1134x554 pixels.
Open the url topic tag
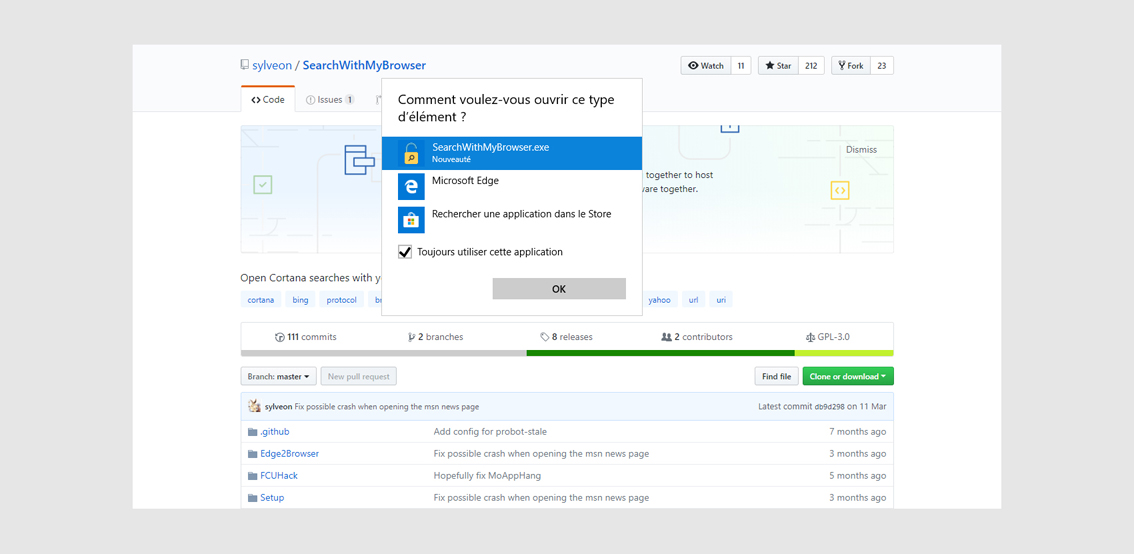tap(694, 299)
